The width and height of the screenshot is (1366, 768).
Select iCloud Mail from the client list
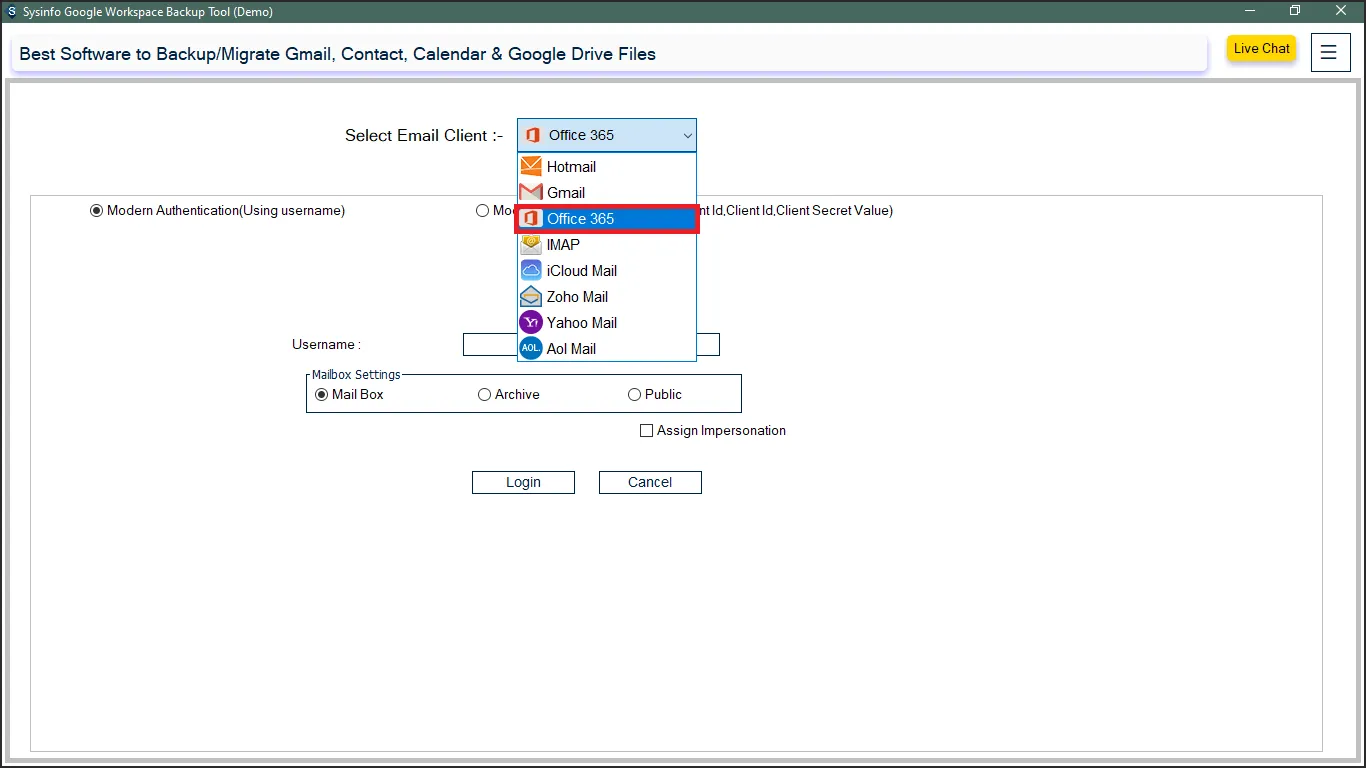[607, 271]
